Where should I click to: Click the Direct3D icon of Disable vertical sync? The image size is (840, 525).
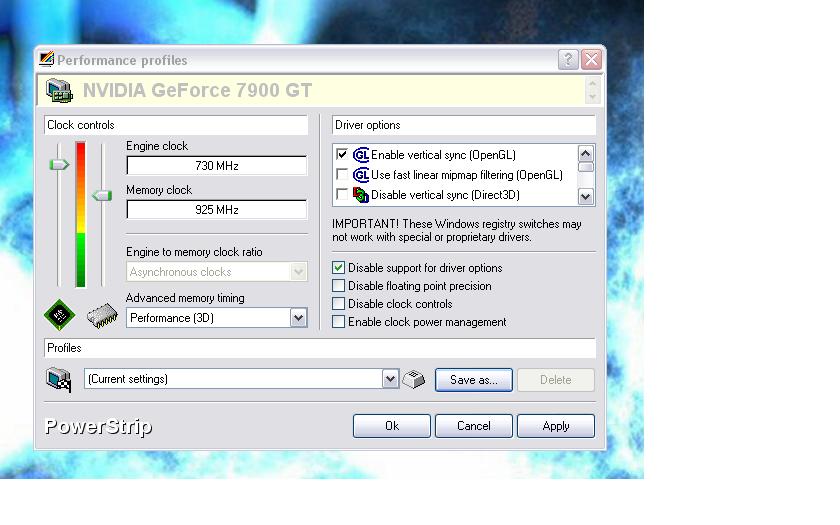pos(361,194)
